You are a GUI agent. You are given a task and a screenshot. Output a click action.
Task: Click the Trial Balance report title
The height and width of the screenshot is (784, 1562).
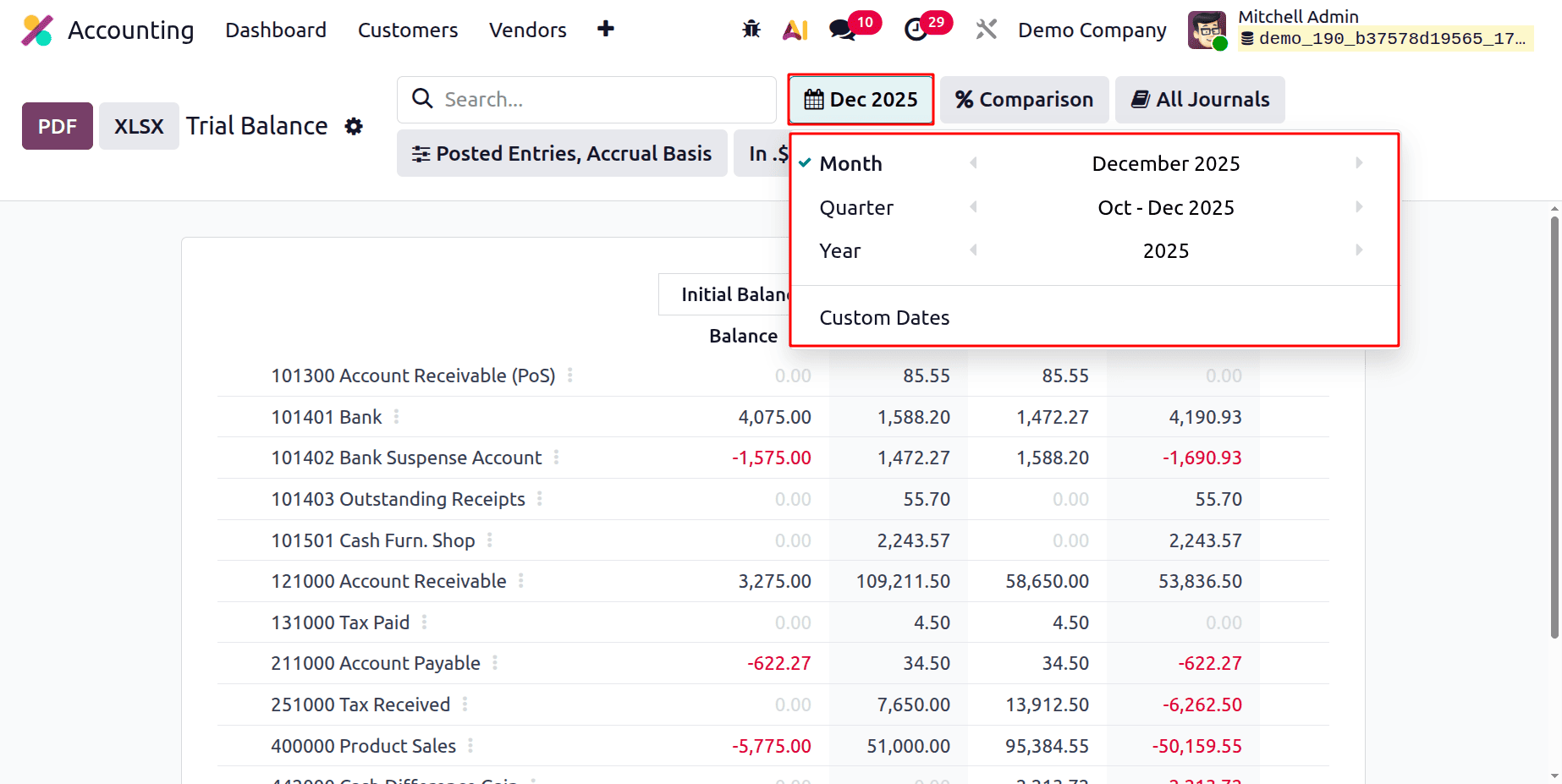tap(256, 126)
